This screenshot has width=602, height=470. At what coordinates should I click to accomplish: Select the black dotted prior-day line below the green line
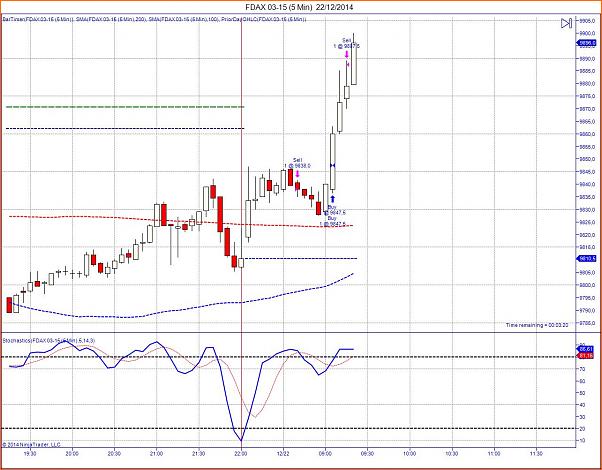pyautogui.click(x=125, y=128)
